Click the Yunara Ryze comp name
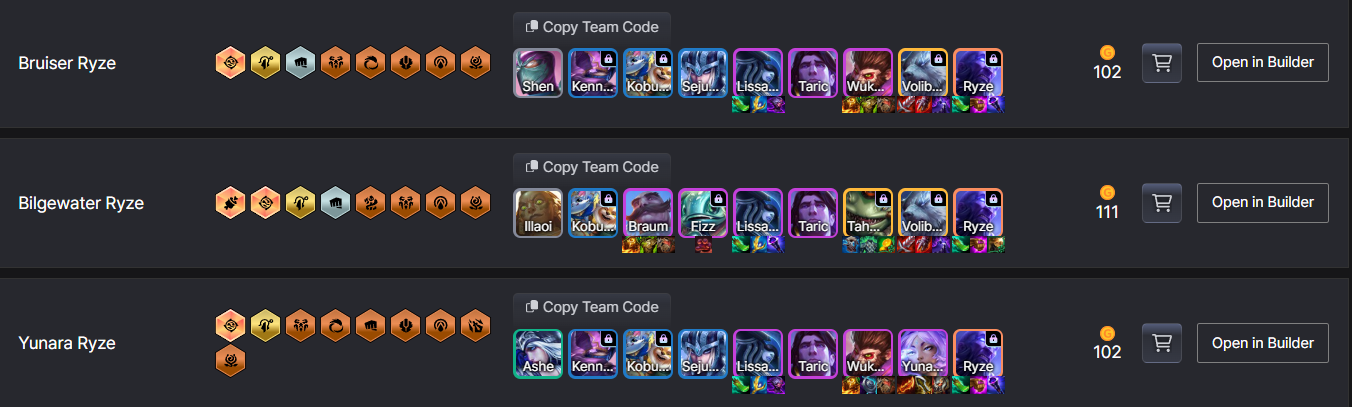The width and height of the screenshot is (1352, 407). pyautogui.click(x=67, y=343)
